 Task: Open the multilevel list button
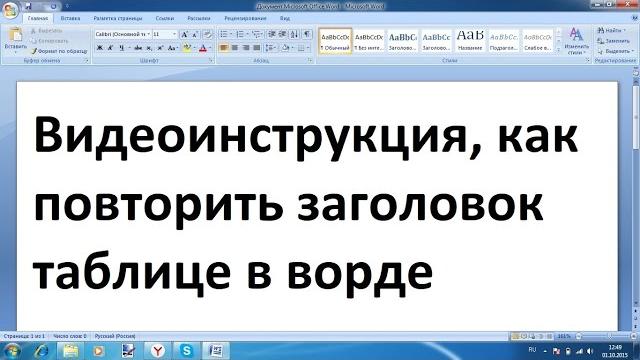coord(258,34)
